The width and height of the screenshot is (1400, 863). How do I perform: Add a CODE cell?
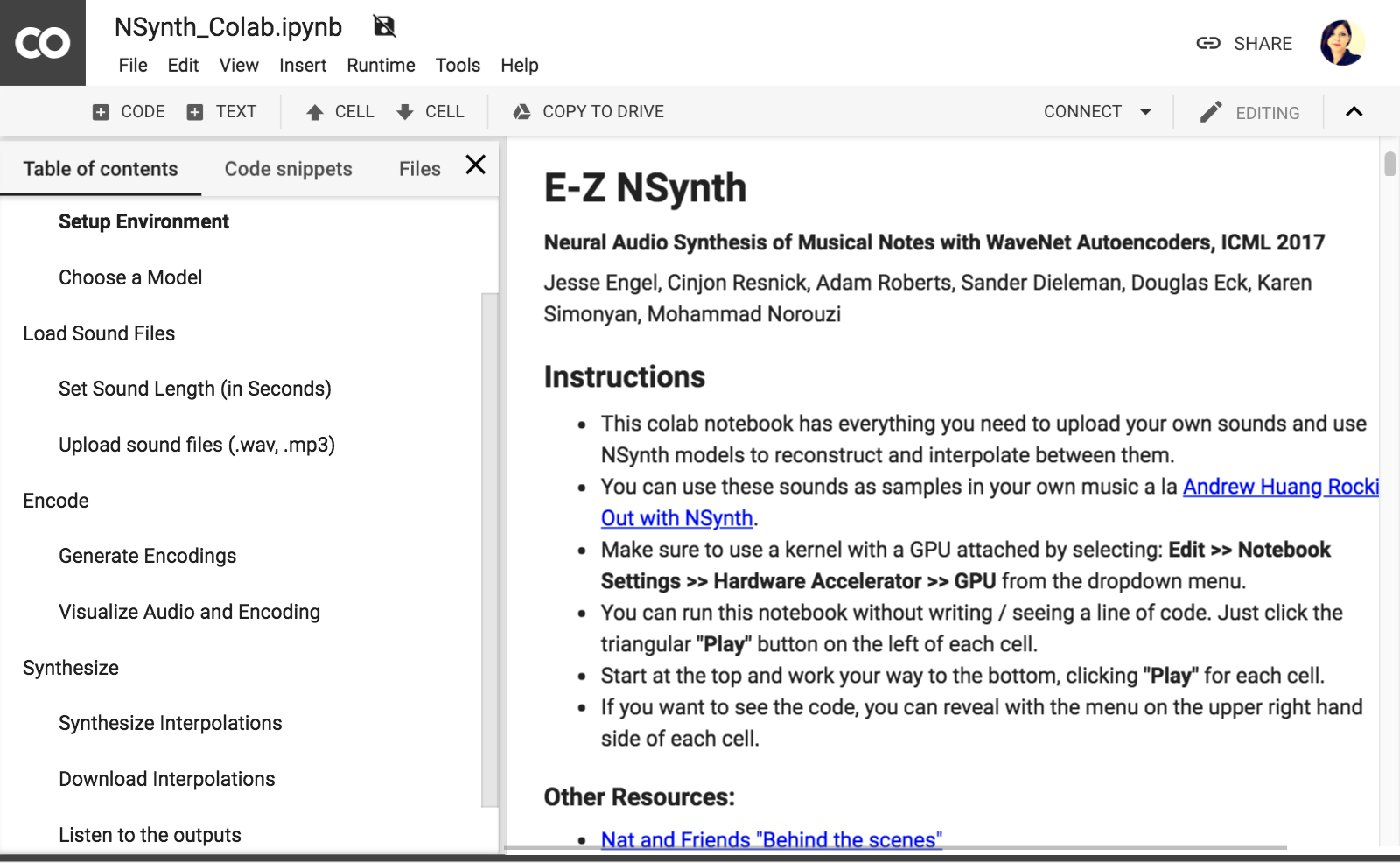point(129,112)
